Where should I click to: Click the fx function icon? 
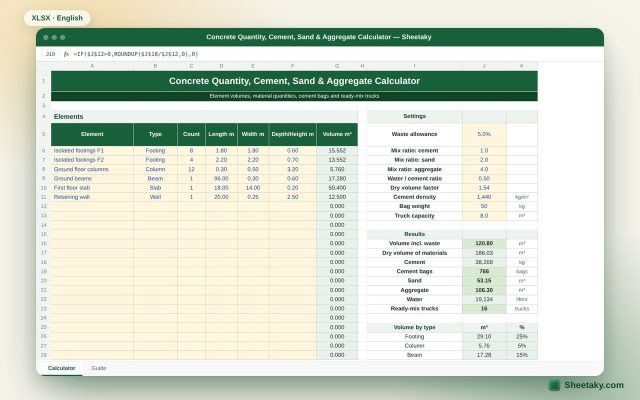point(67,54)
